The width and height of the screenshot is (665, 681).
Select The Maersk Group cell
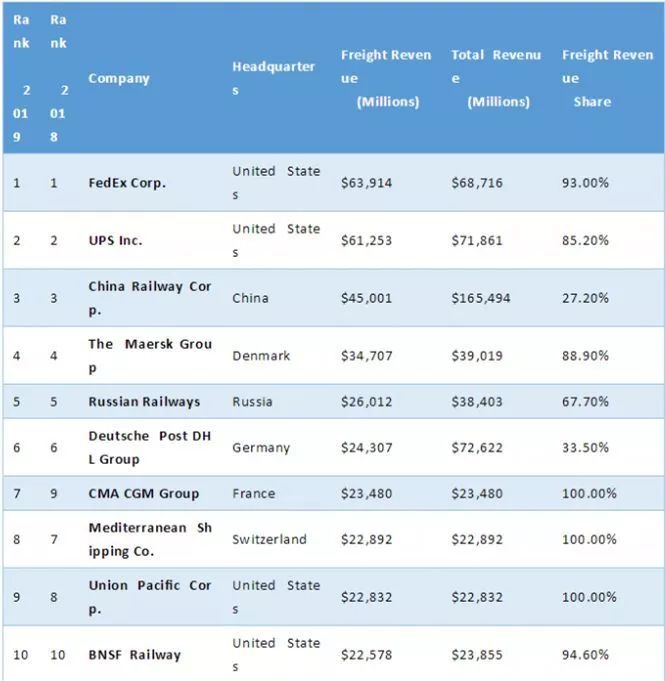150,356
